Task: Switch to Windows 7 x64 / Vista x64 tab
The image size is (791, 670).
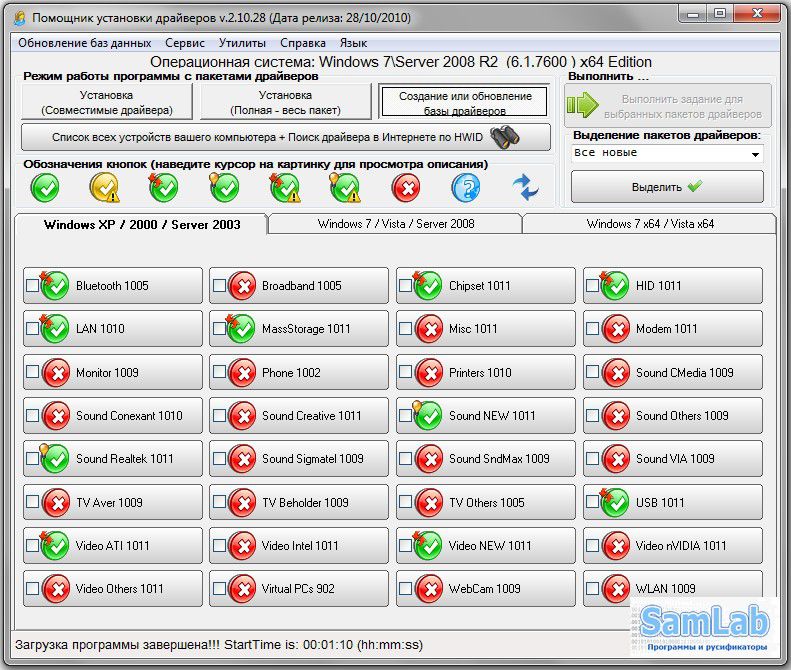Action: (x=649, y=224)
